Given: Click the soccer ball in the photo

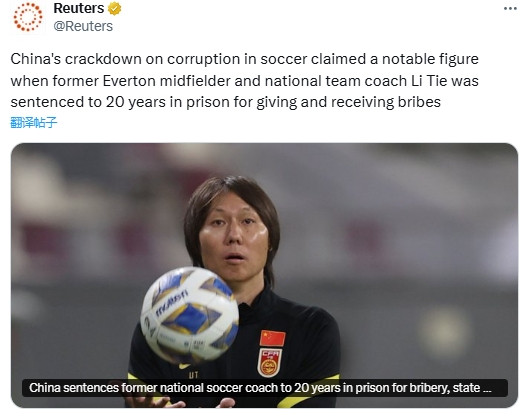Looking at the screenshot, I should (x=189, y=315).
